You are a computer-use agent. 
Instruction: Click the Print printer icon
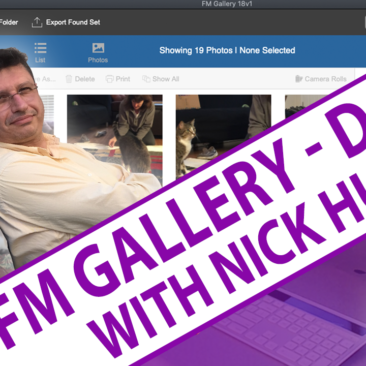point(109,79)
